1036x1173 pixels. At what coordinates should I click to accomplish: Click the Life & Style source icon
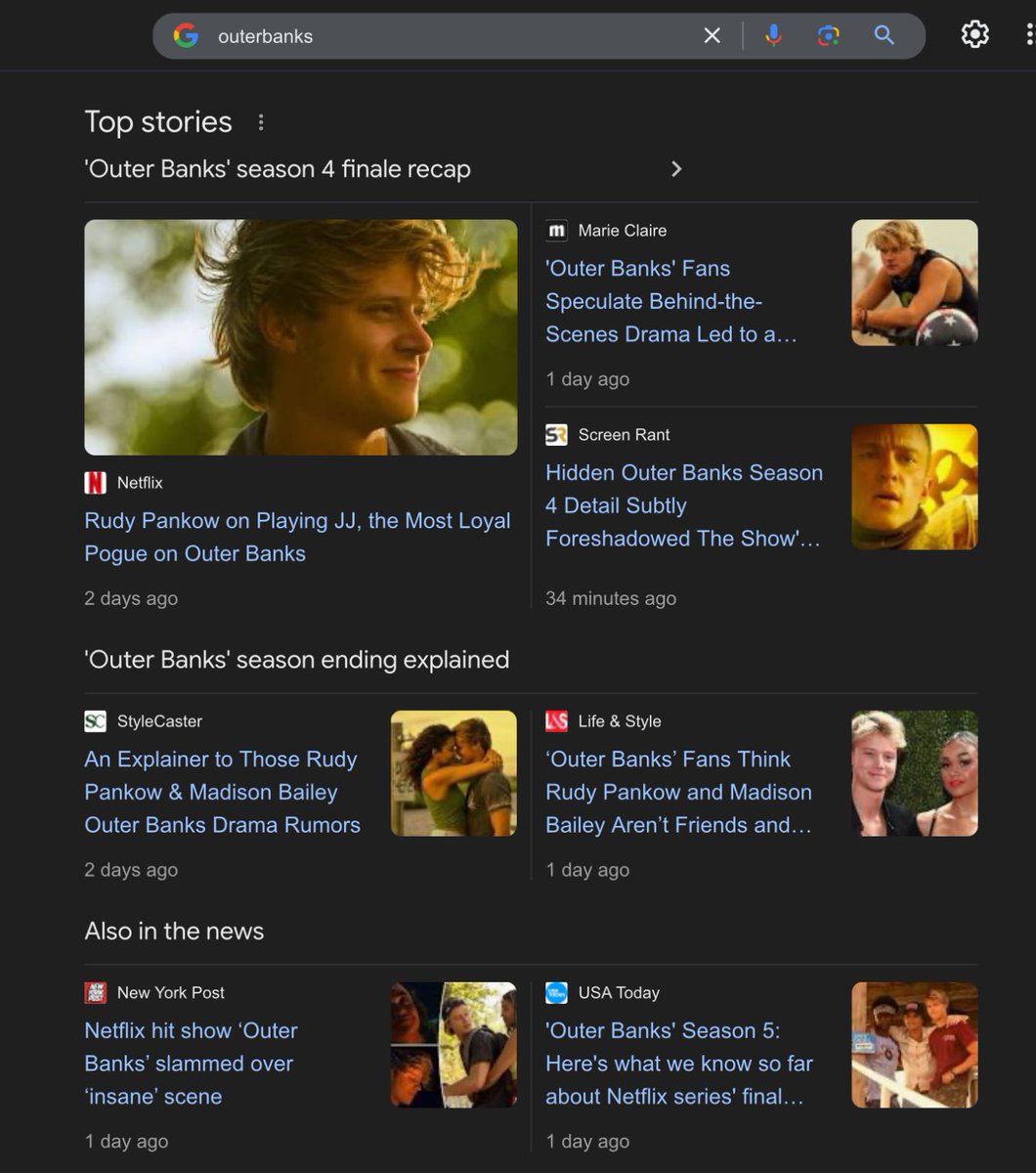[x=556, y=721]
